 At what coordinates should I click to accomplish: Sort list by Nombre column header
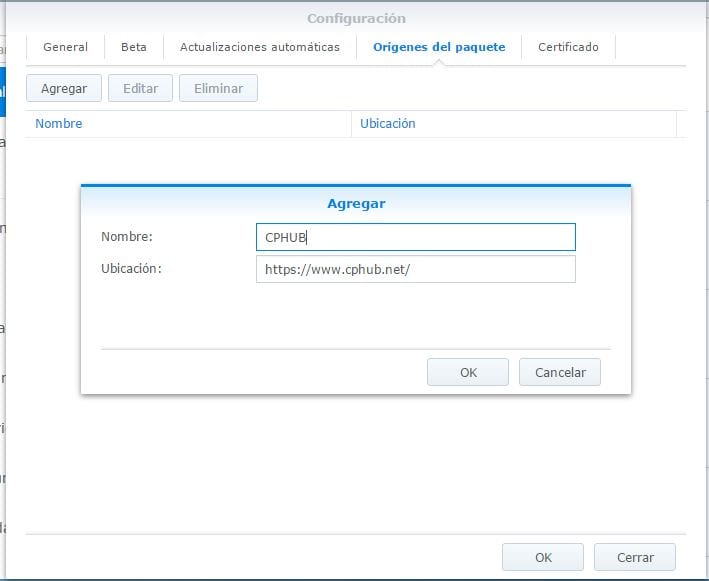pyautogui.click(x=59, y=124)
